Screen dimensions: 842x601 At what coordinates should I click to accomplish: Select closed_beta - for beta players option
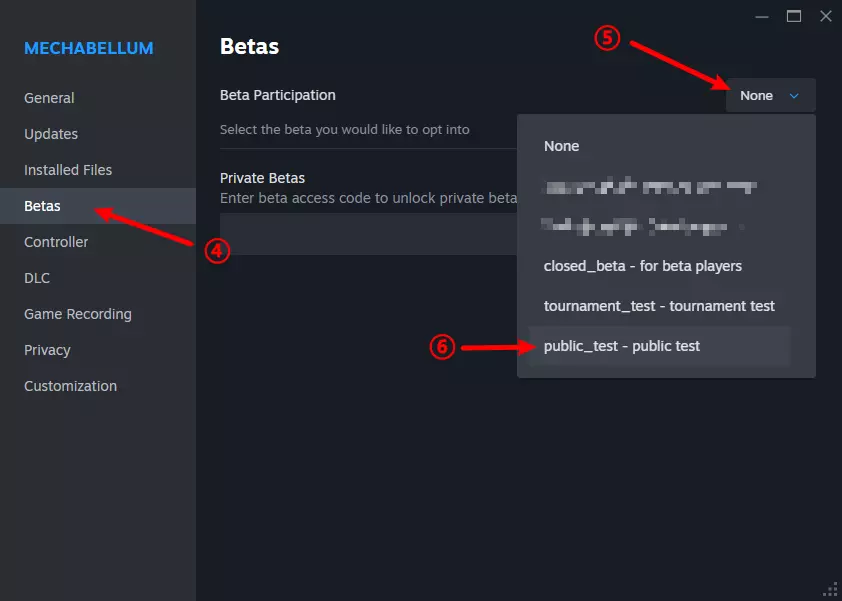pyautogui.click(x=643, y=266)
